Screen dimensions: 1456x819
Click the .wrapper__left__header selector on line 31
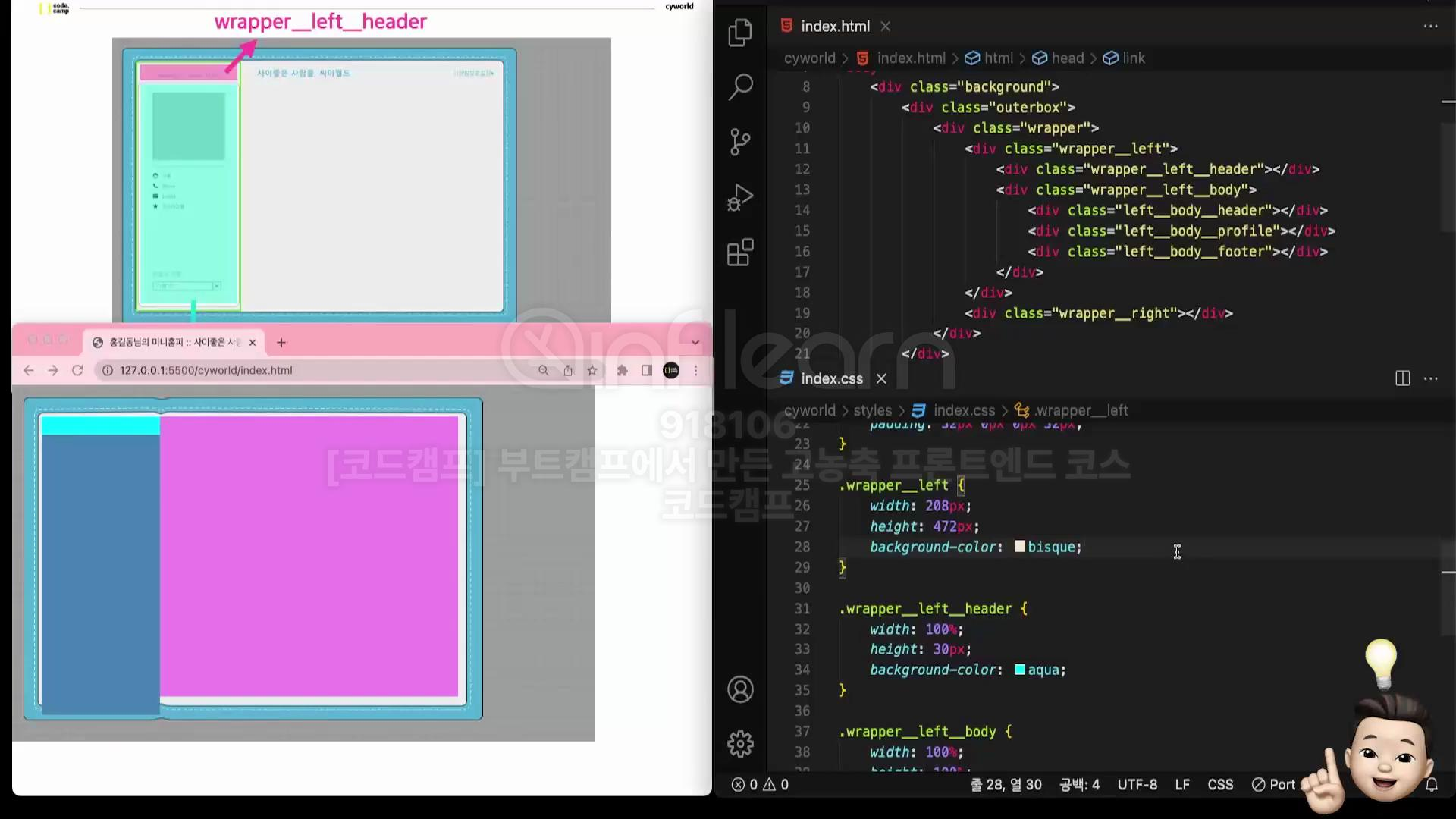(925, 609)
